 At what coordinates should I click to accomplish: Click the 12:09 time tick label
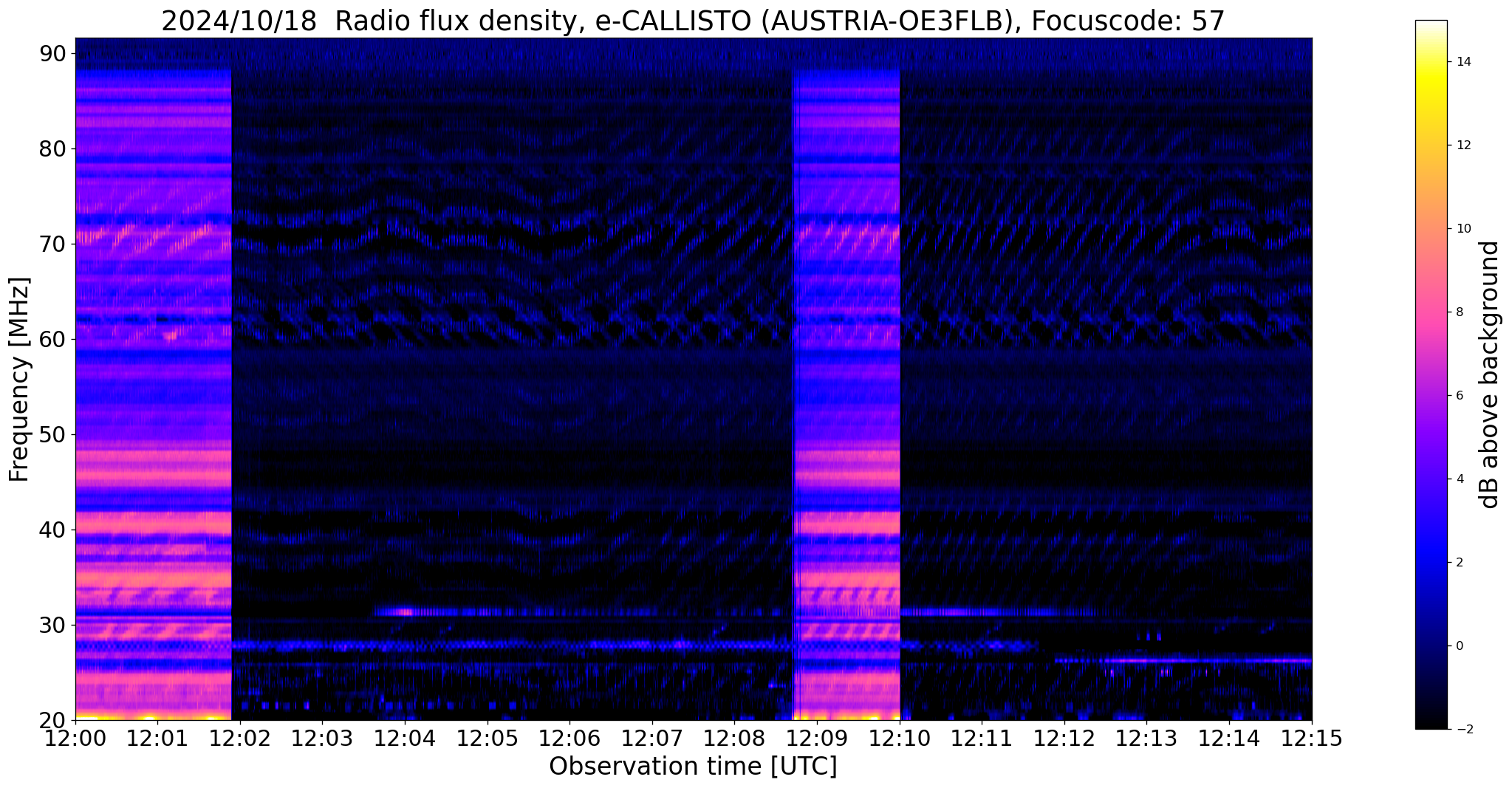[817, 738]
